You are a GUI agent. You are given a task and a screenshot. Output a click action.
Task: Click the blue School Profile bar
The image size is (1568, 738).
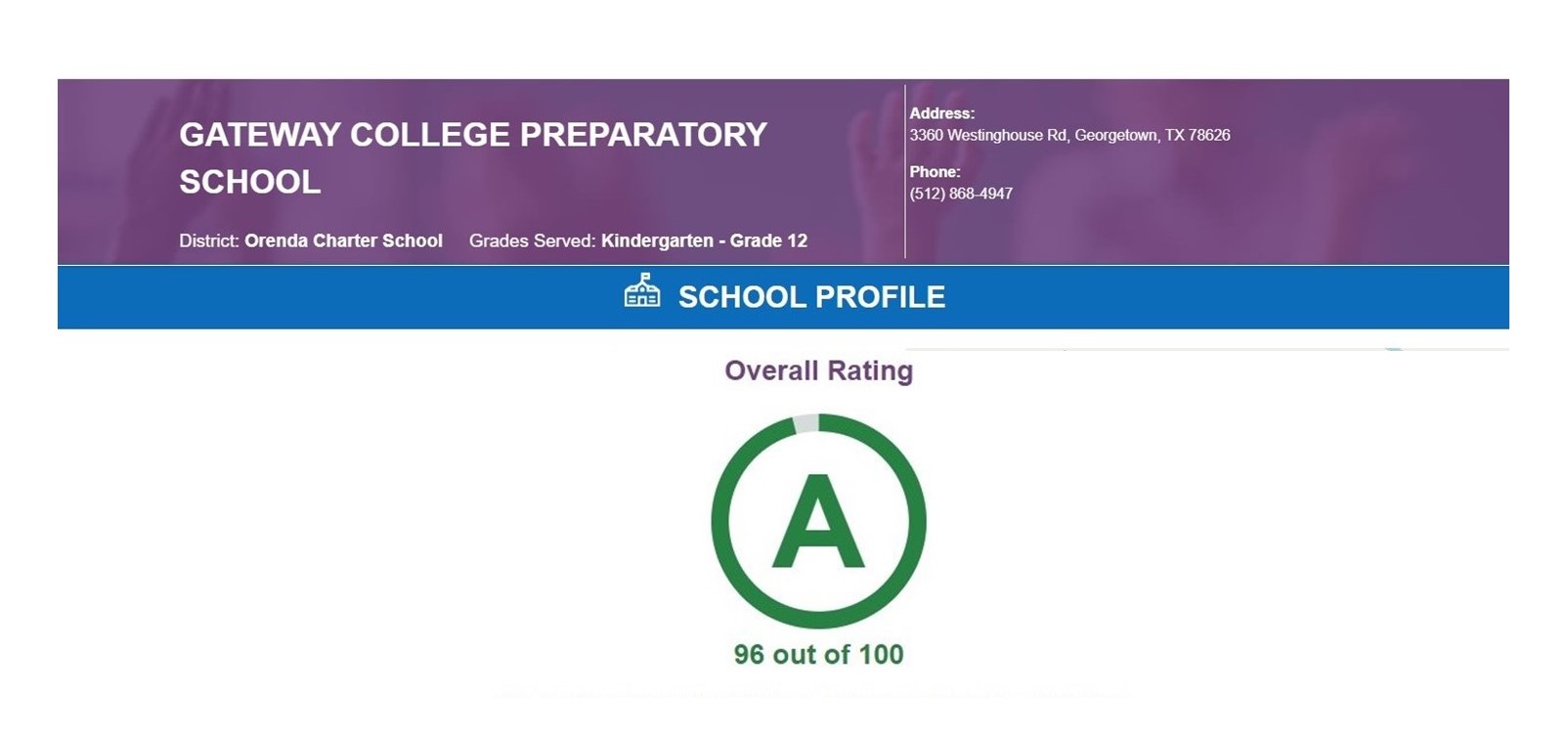click(783, 297)
